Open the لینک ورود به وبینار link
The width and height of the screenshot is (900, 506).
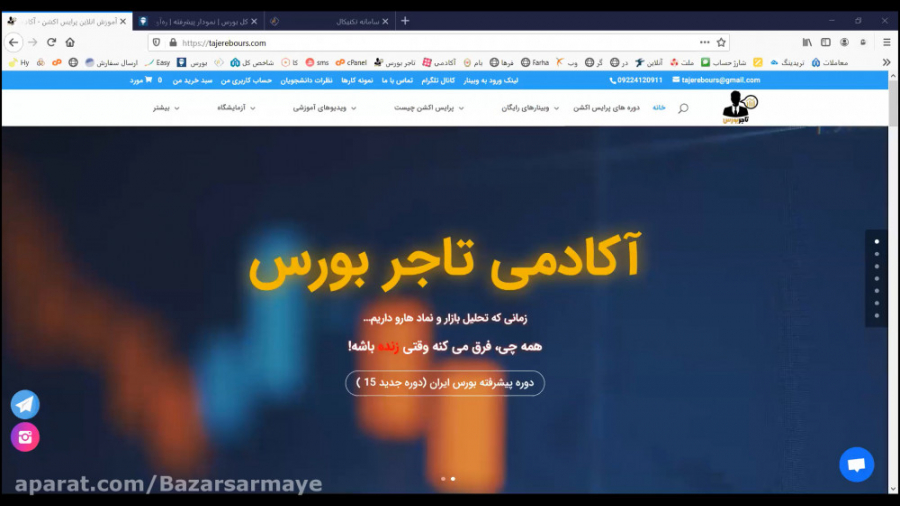(x=491, y=80)
